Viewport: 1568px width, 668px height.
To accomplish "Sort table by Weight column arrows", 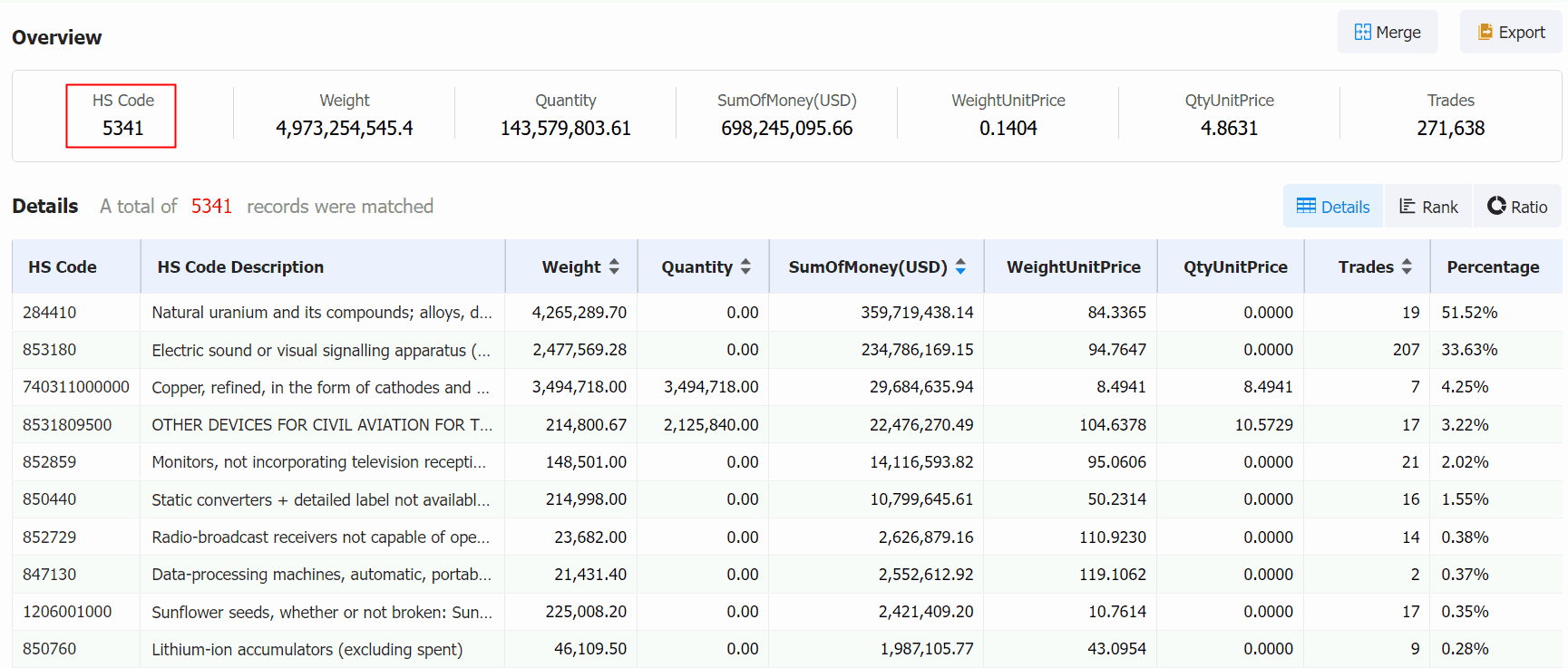I will pos(614,266).
